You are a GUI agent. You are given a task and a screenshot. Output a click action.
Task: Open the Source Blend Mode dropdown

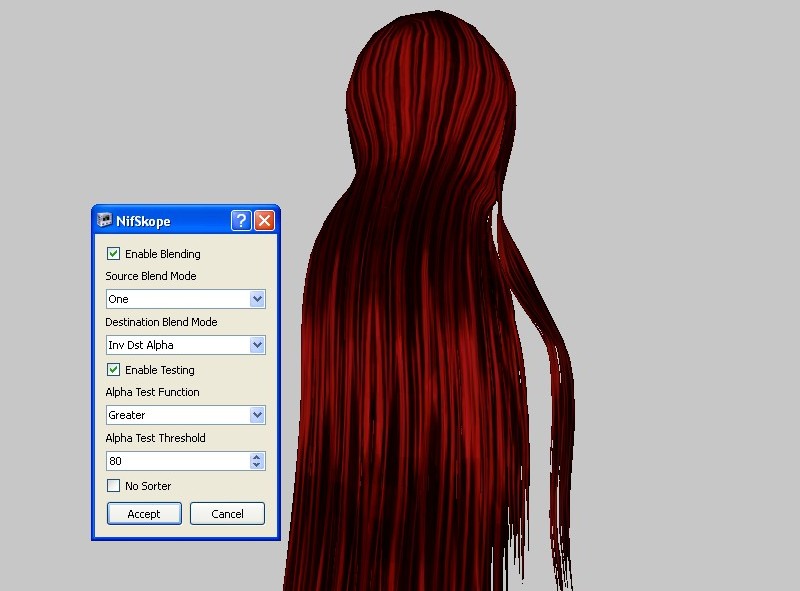[186, 299]
